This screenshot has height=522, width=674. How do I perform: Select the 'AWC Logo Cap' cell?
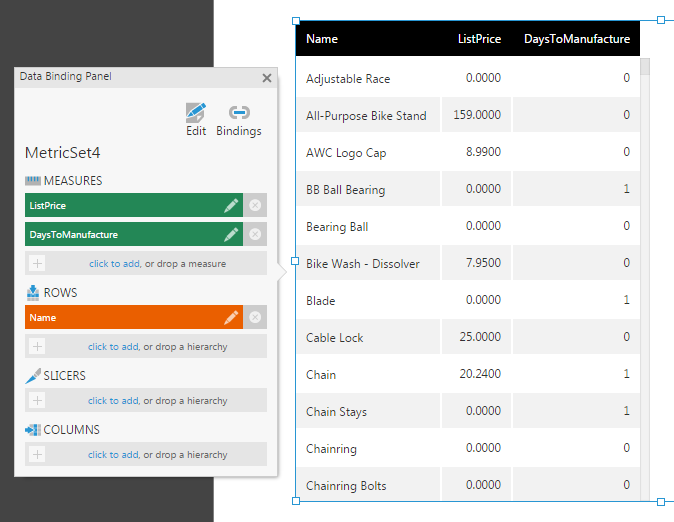pos(368,152)
